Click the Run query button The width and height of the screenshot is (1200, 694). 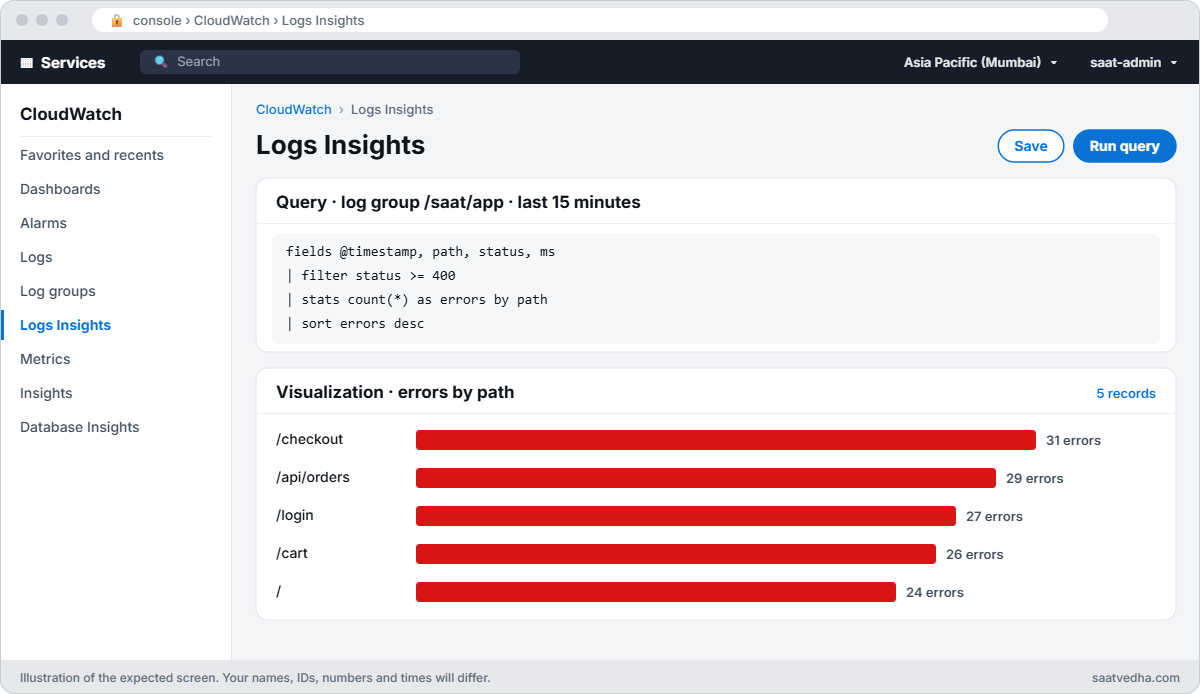[1125, 146]
